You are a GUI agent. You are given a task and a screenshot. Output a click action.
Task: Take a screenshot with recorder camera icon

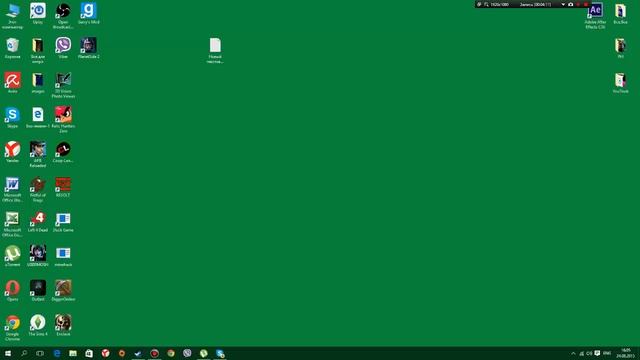tap(571, 4)
